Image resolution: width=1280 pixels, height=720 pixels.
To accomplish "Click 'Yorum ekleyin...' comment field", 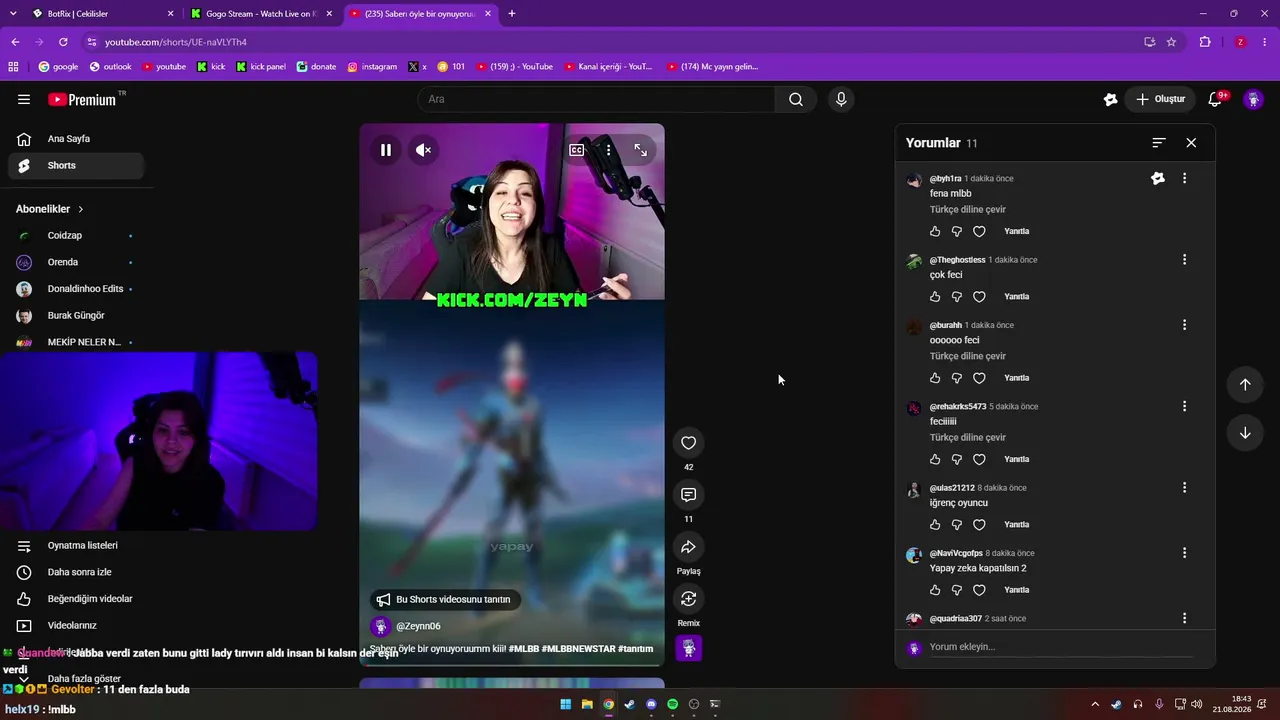I will coord(1061,647).
